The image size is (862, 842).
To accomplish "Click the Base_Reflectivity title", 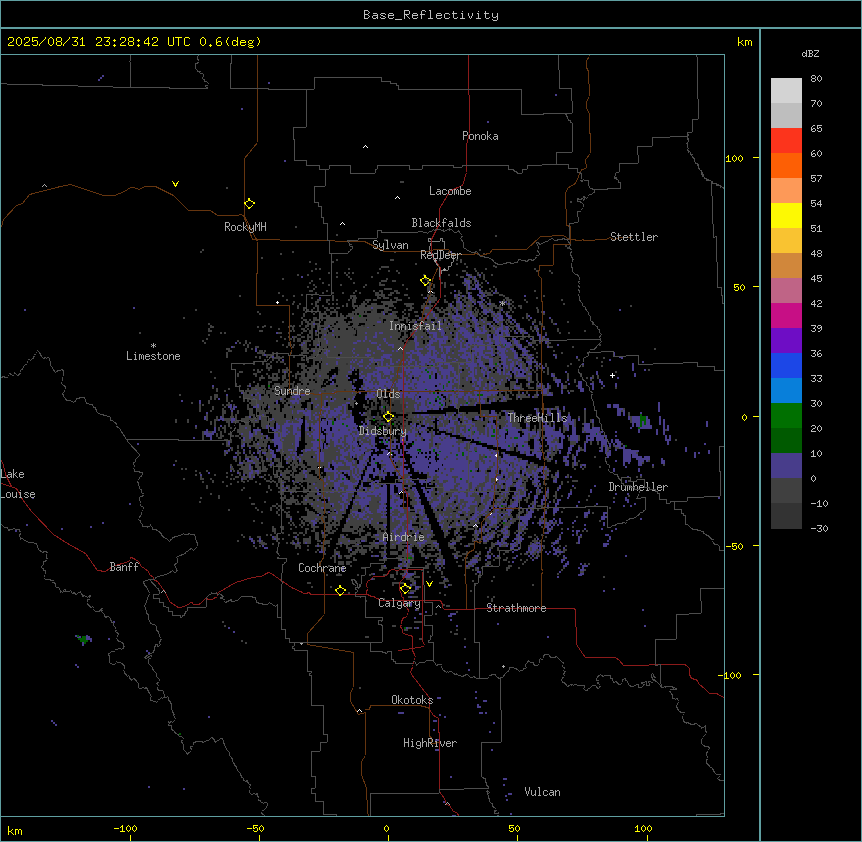I will [431, 15].
